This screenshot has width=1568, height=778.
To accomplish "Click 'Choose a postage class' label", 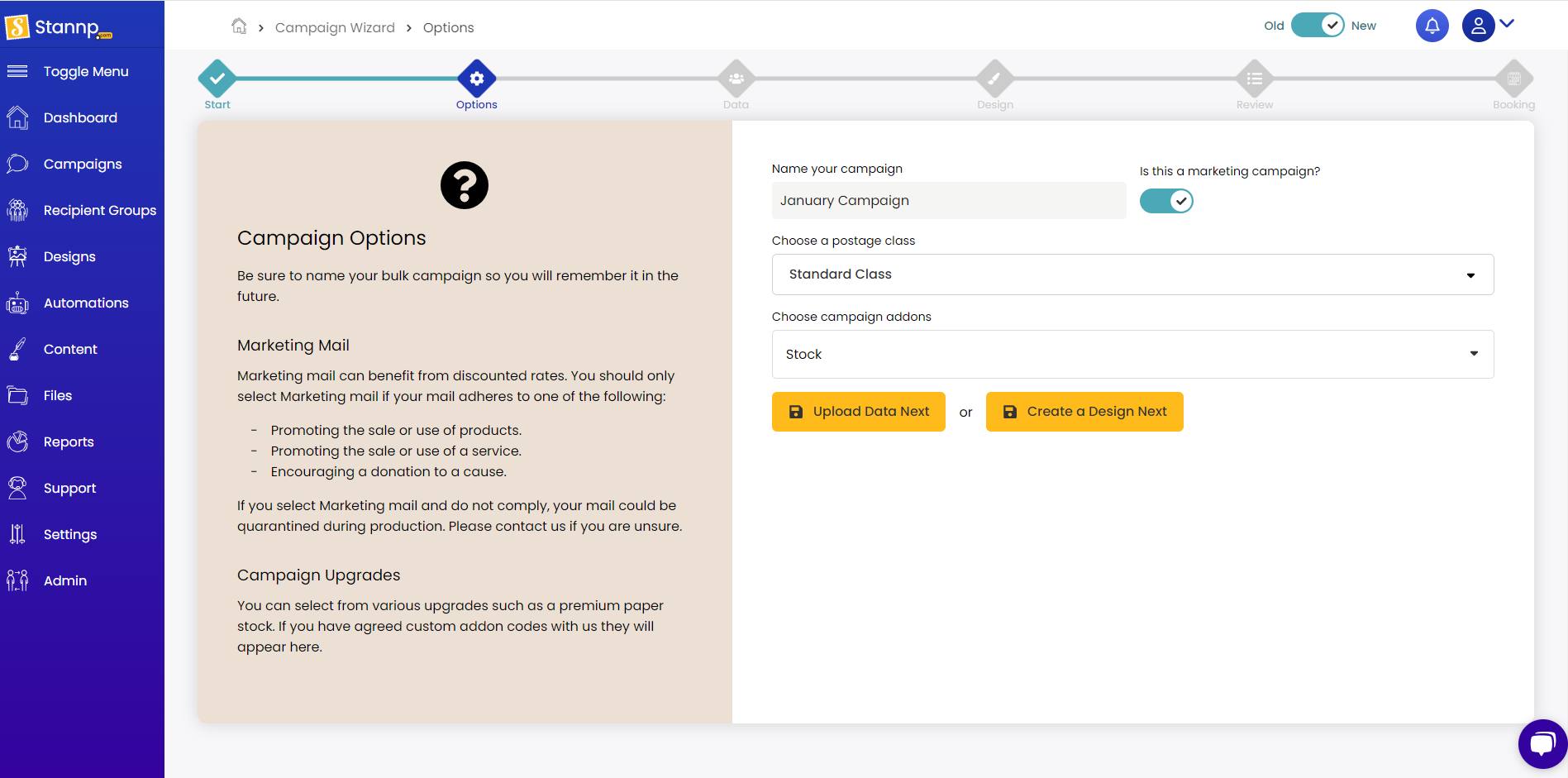I will coord(844,241).
